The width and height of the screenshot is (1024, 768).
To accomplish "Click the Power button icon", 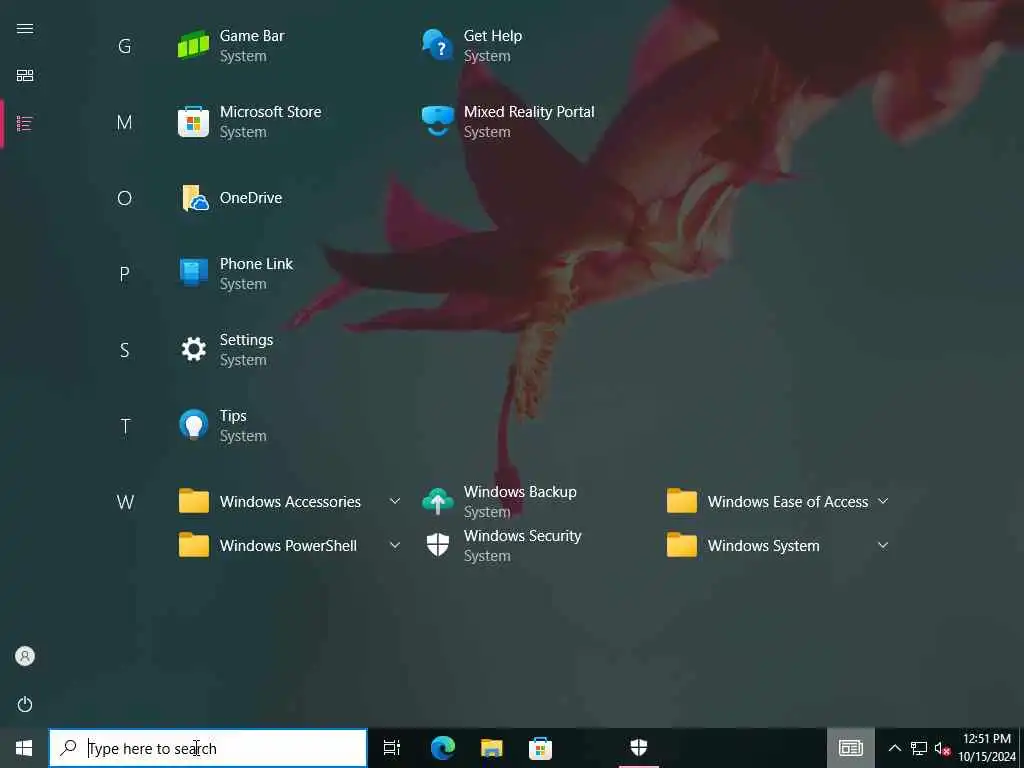I will pyautogui.click(x=25, y=704).
